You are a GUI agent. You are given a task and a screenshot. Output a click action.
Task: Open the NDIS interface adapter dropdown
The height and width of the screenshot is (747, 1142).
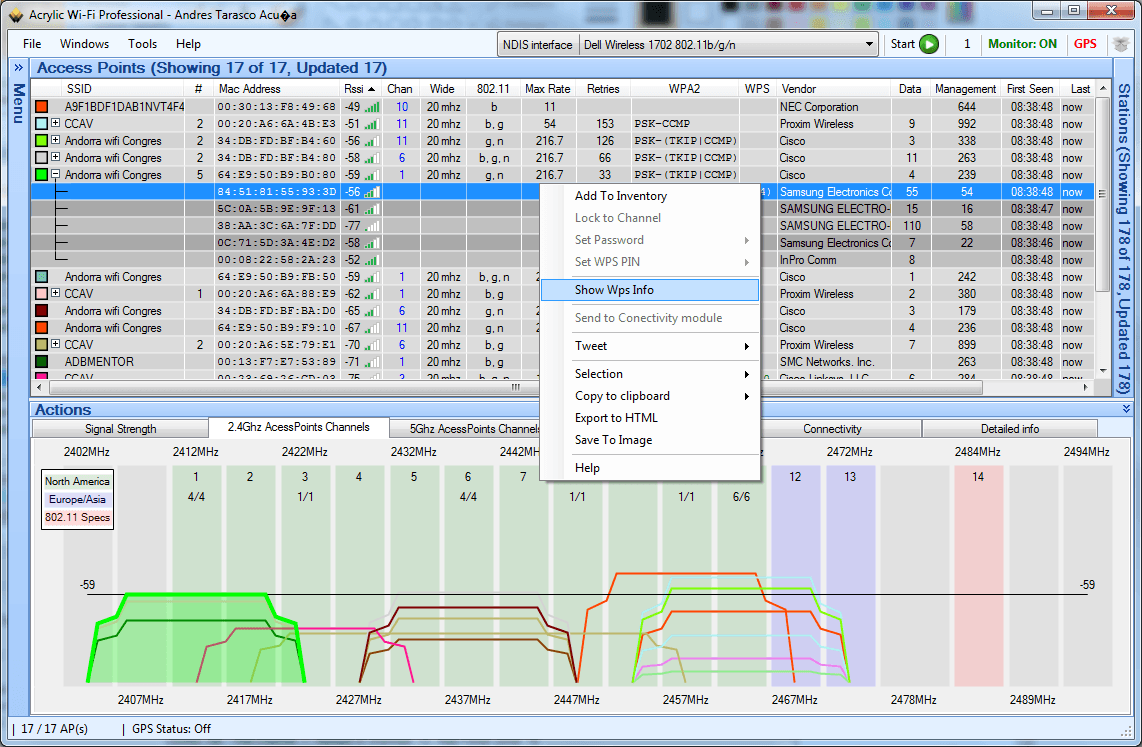[869, 44]
